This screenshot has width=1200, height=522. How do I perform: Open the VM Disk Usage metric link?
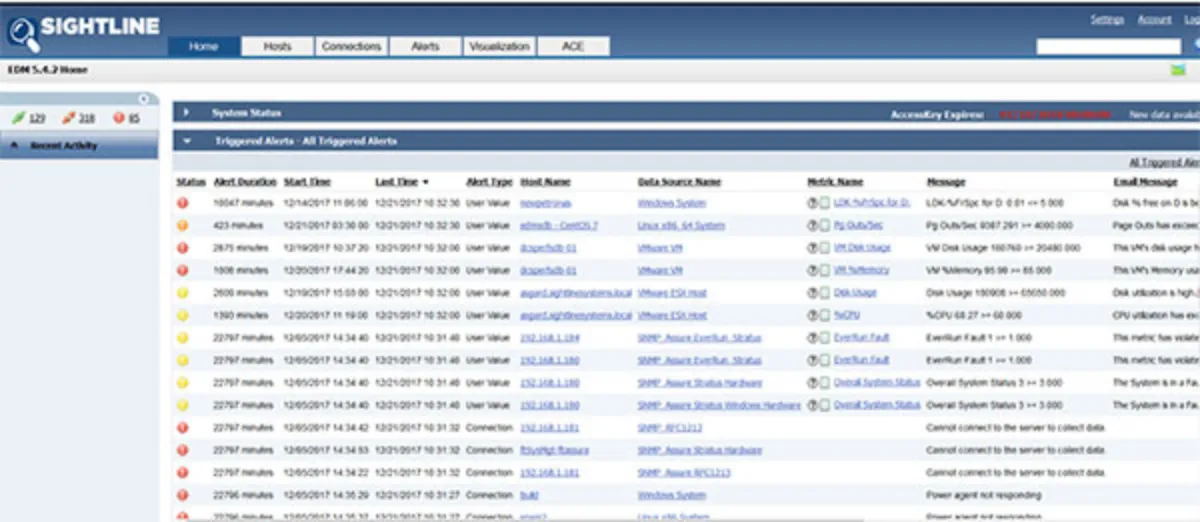[x=862, y=248]
